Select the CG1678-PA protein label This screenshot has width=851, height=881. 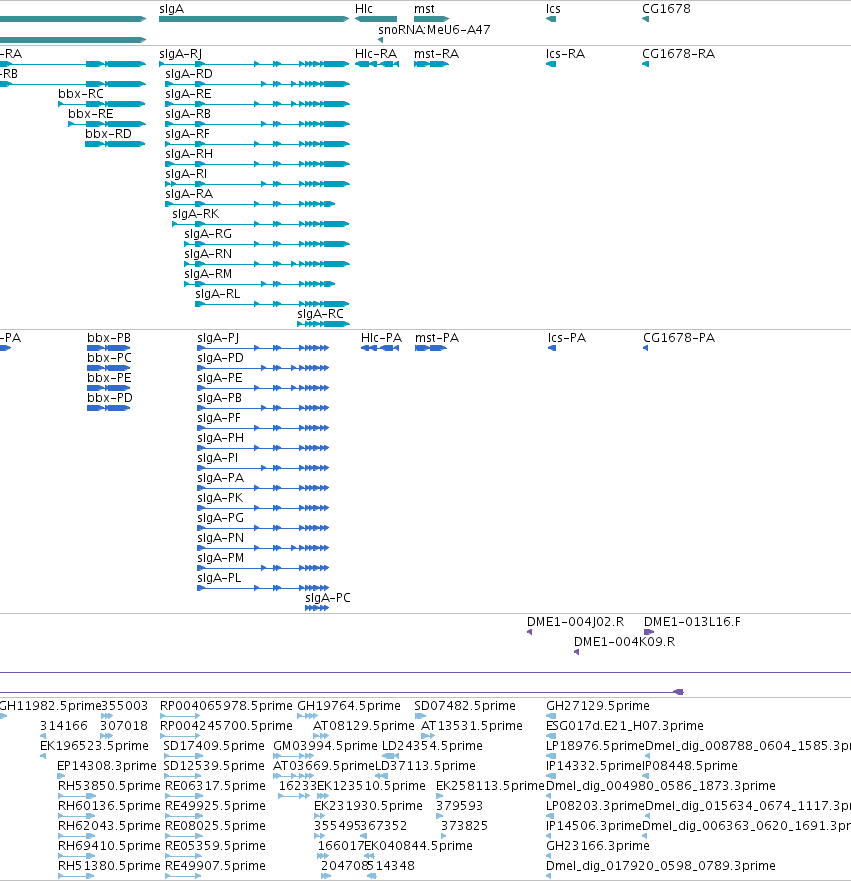[679, 338]
